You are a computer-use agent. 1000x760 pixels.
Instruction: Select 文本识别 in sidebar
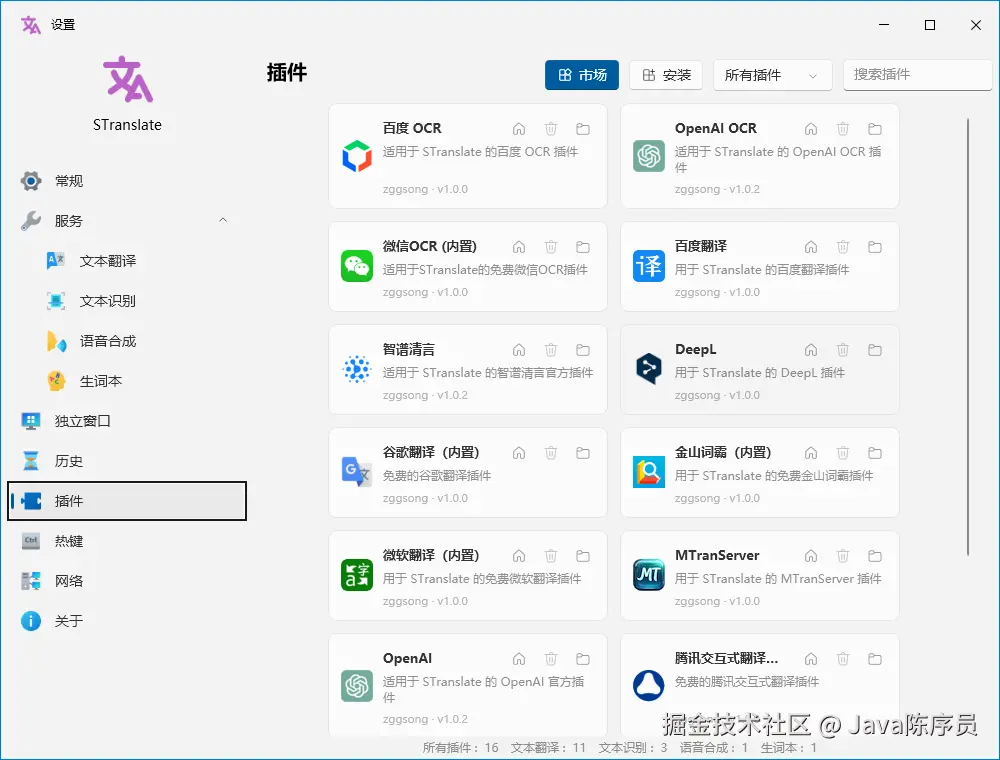(126, 301)
